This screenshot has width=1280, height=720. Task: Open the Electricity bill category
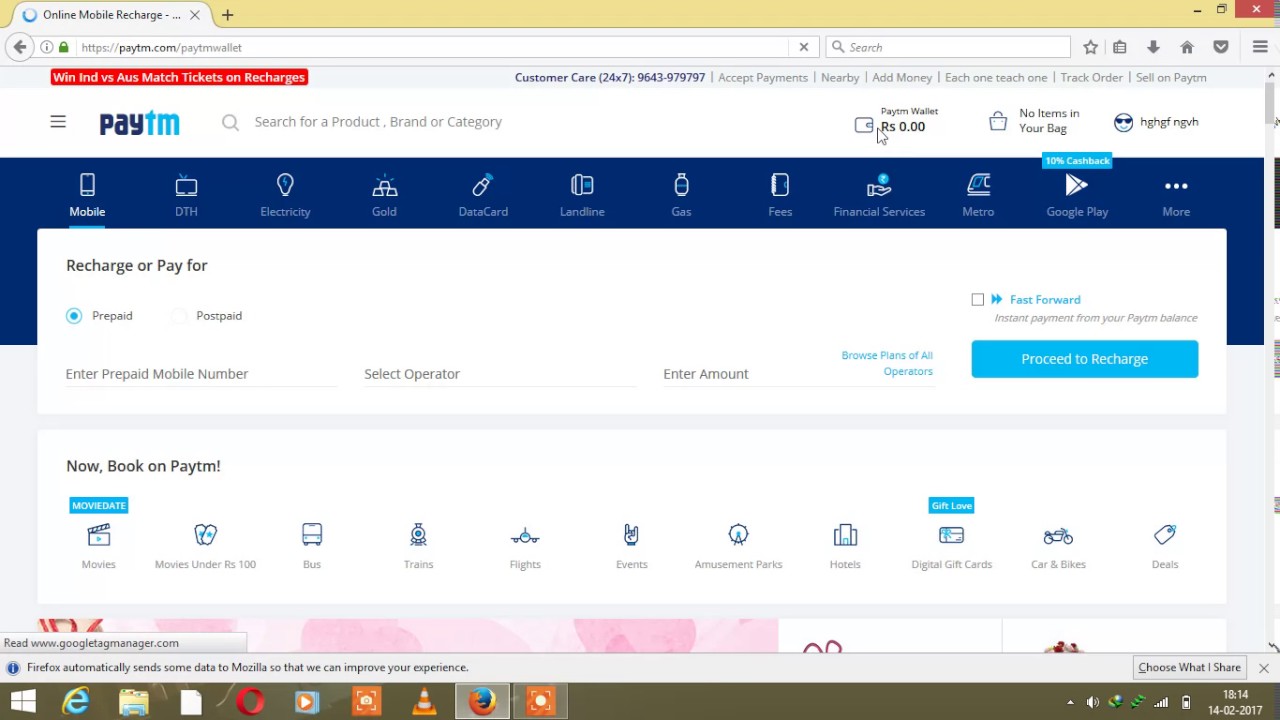click(285, 195)
